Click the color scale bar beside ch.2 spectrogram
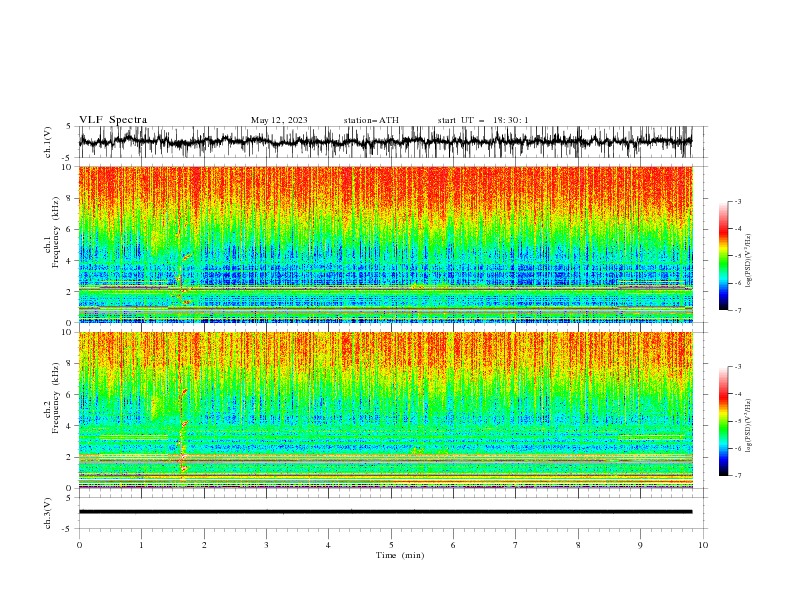 [723, 421]
